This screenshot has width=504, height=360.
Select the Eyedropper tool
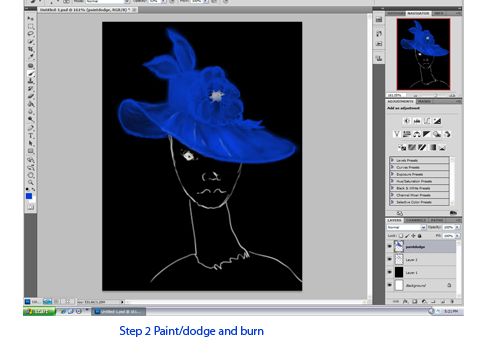coord(30,57)
